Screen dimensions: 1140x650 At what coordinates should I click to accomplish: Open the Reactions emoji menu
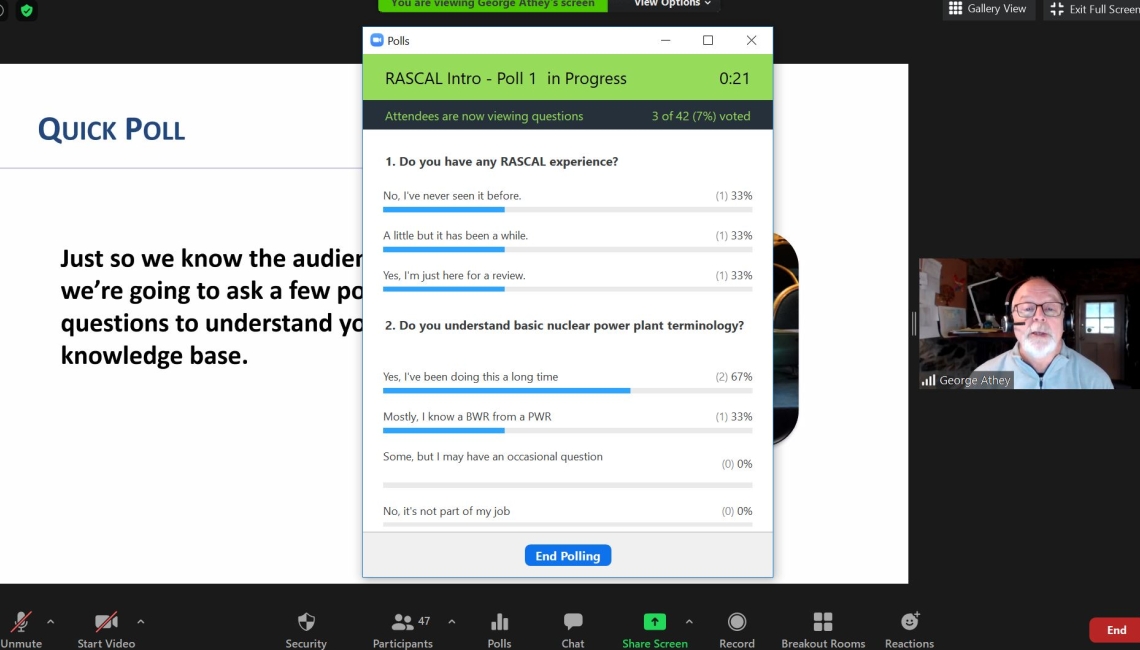coord(909,623)
